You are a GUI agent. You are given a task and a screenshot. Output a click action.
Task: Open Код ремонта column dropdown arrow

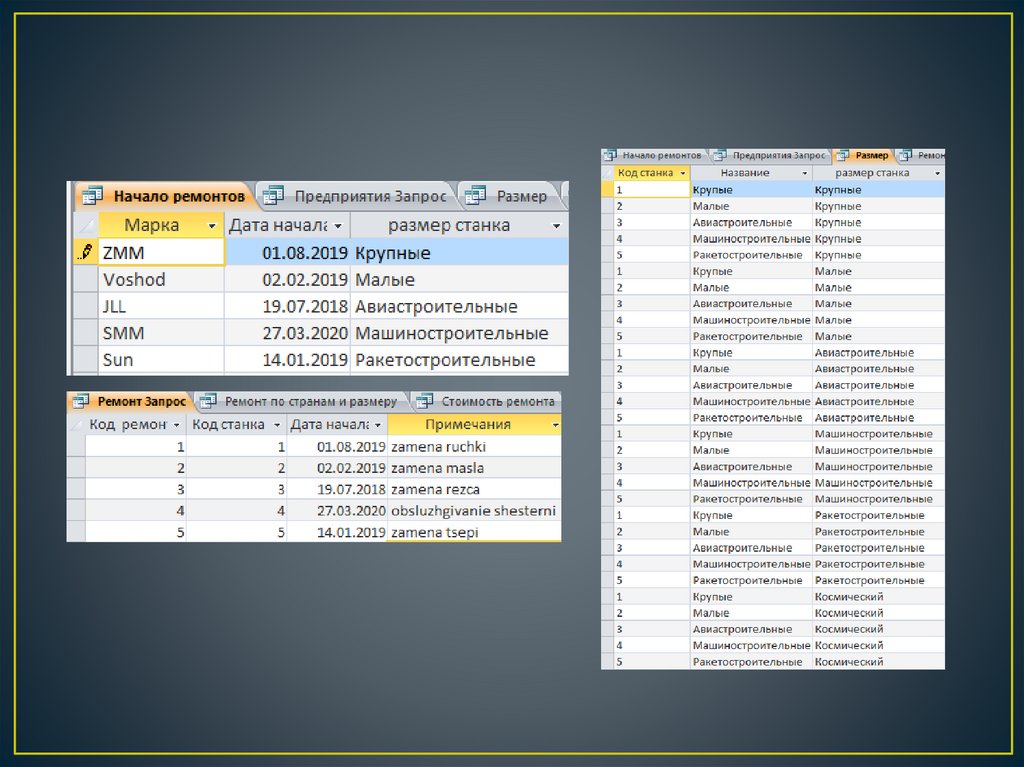176,425
